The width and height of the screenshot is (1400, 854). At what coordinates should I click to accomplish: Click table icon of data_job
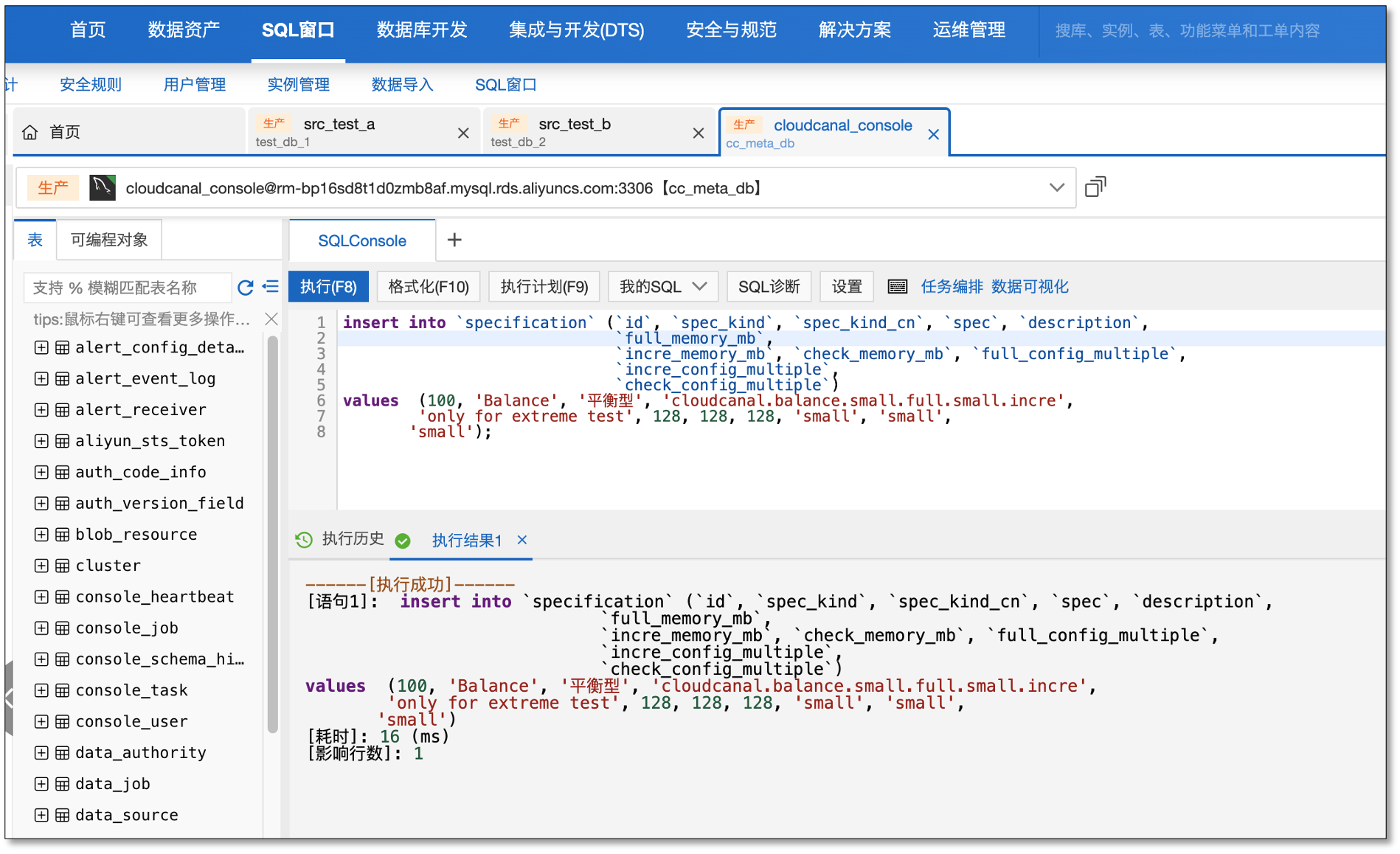pyautogui.click(x=63, y=784)
